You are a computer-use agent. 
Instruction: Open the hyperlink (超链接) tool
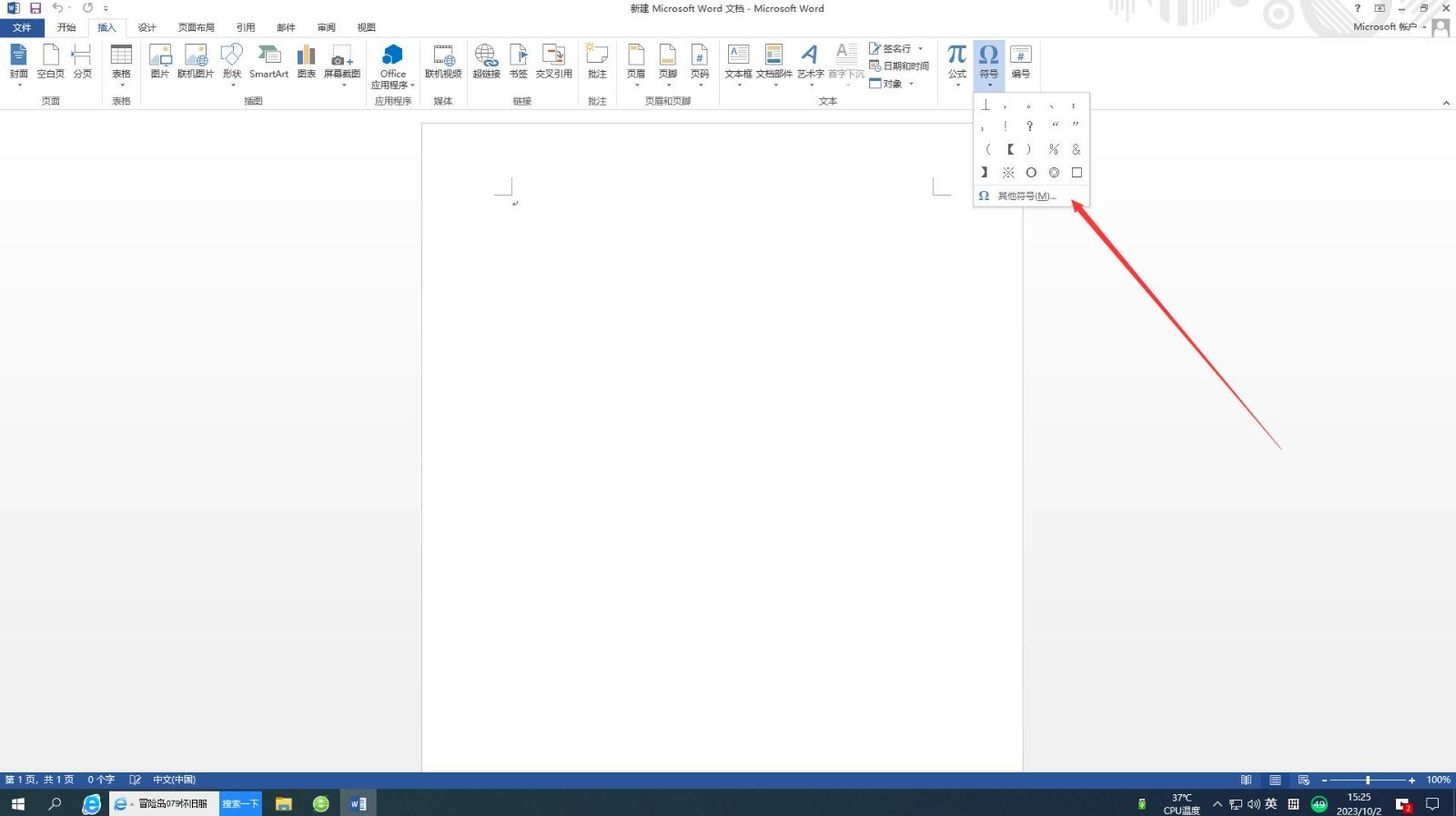point(486,60)
